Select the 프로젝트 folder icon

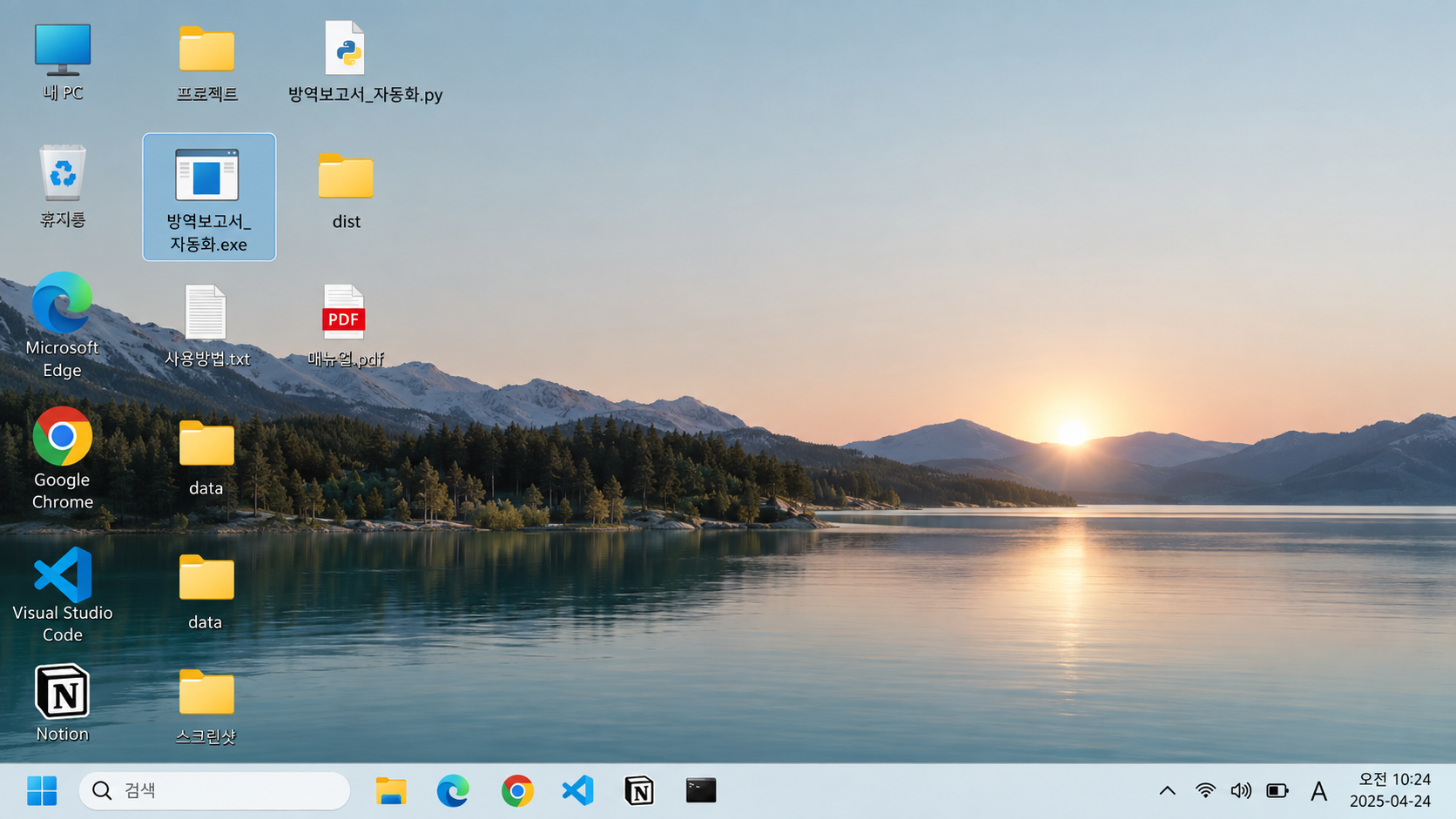click(x=206, y=64)
